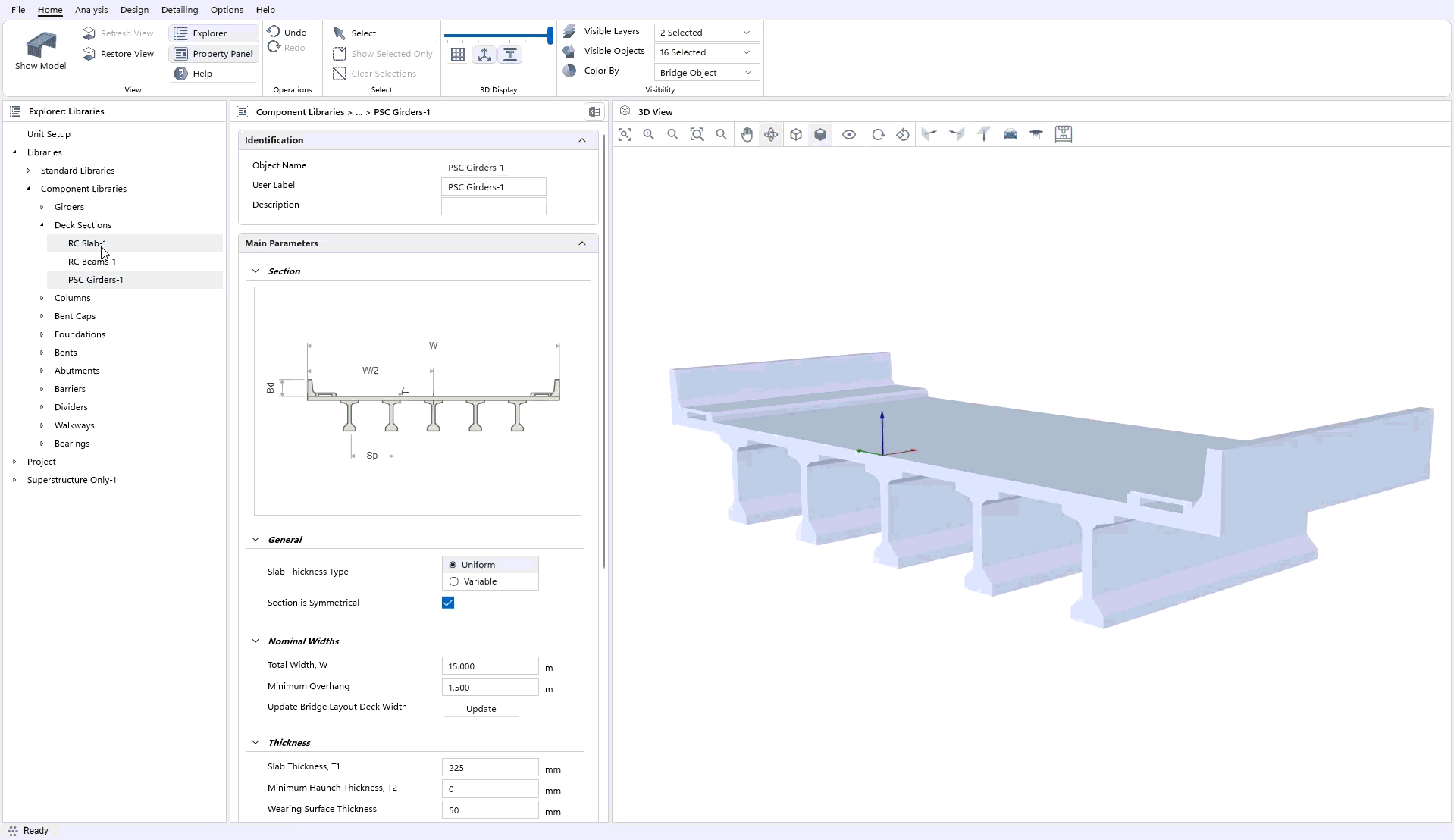Click the eye visibility icon in 3D View

(x=849, y=134)
